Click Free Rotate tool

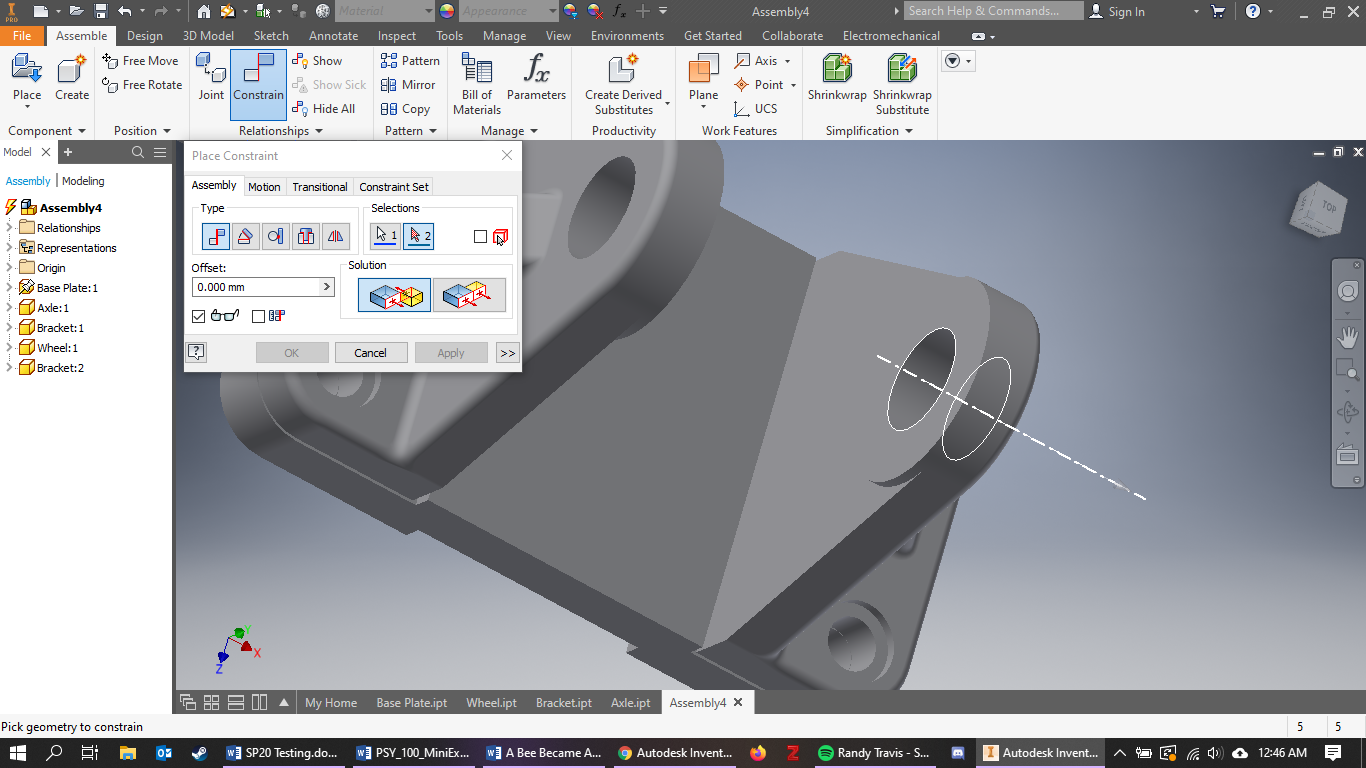coord(142,85)
